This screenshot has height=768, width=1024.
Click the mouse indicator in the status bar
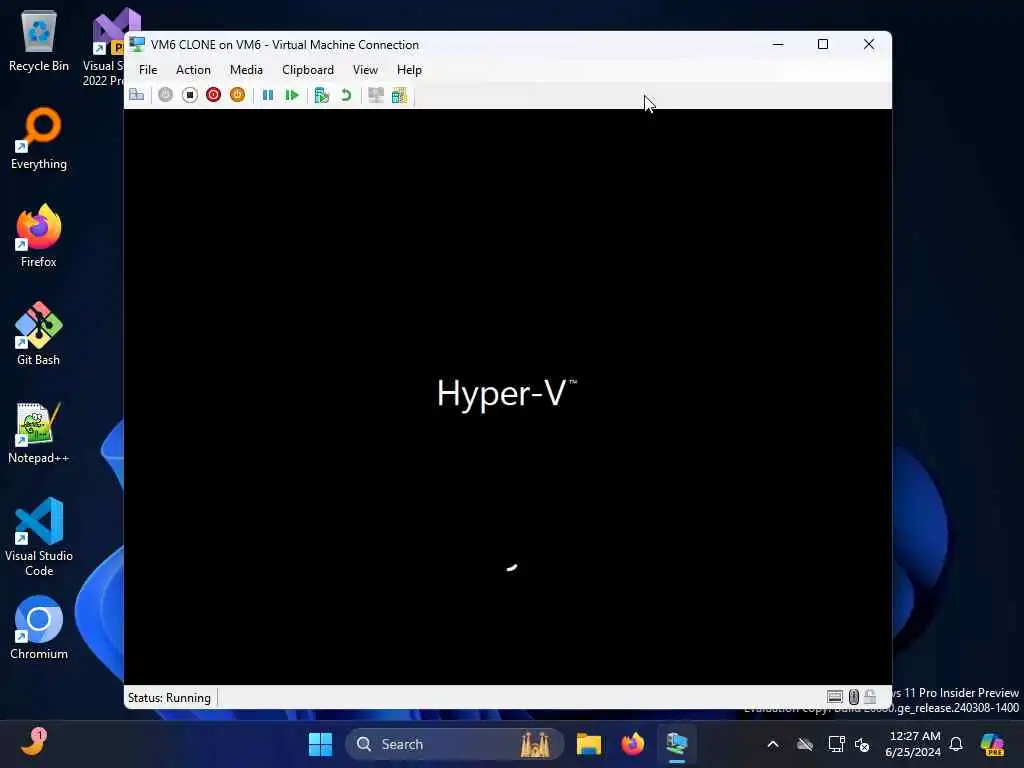pyautogui.click(x=854, y=697)
